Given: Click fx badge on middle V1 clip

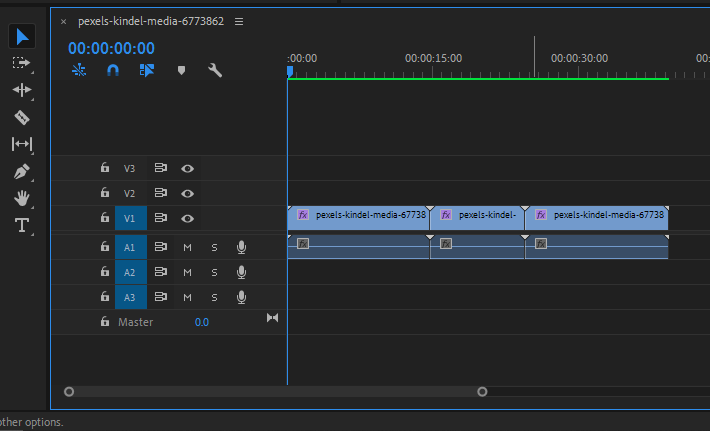Looking at the screenshot, I should coord(446,215).
